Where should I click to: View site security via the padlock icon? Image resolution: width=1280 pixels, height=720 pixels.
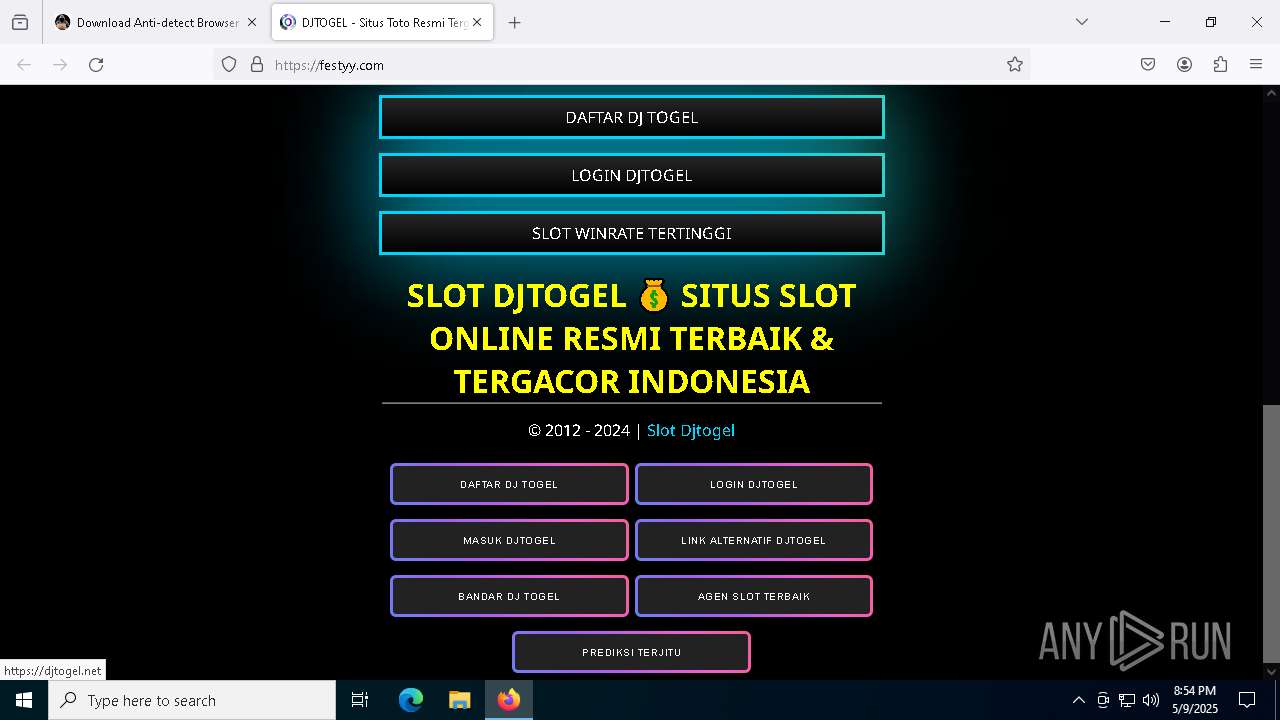pyautogui.click(x=257, y=65)
